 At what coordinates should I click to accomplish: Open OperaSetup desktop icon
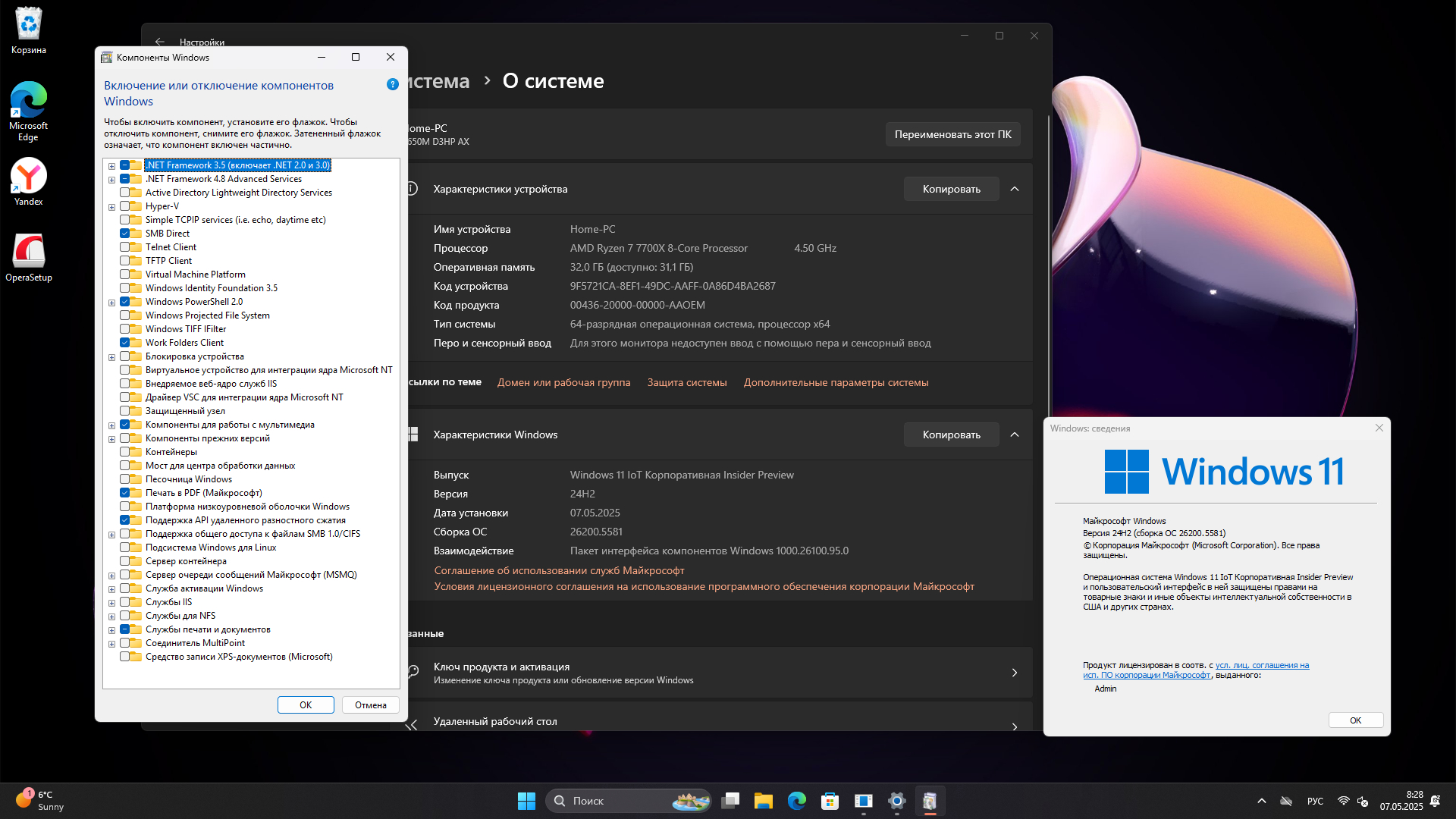[29, 258]
